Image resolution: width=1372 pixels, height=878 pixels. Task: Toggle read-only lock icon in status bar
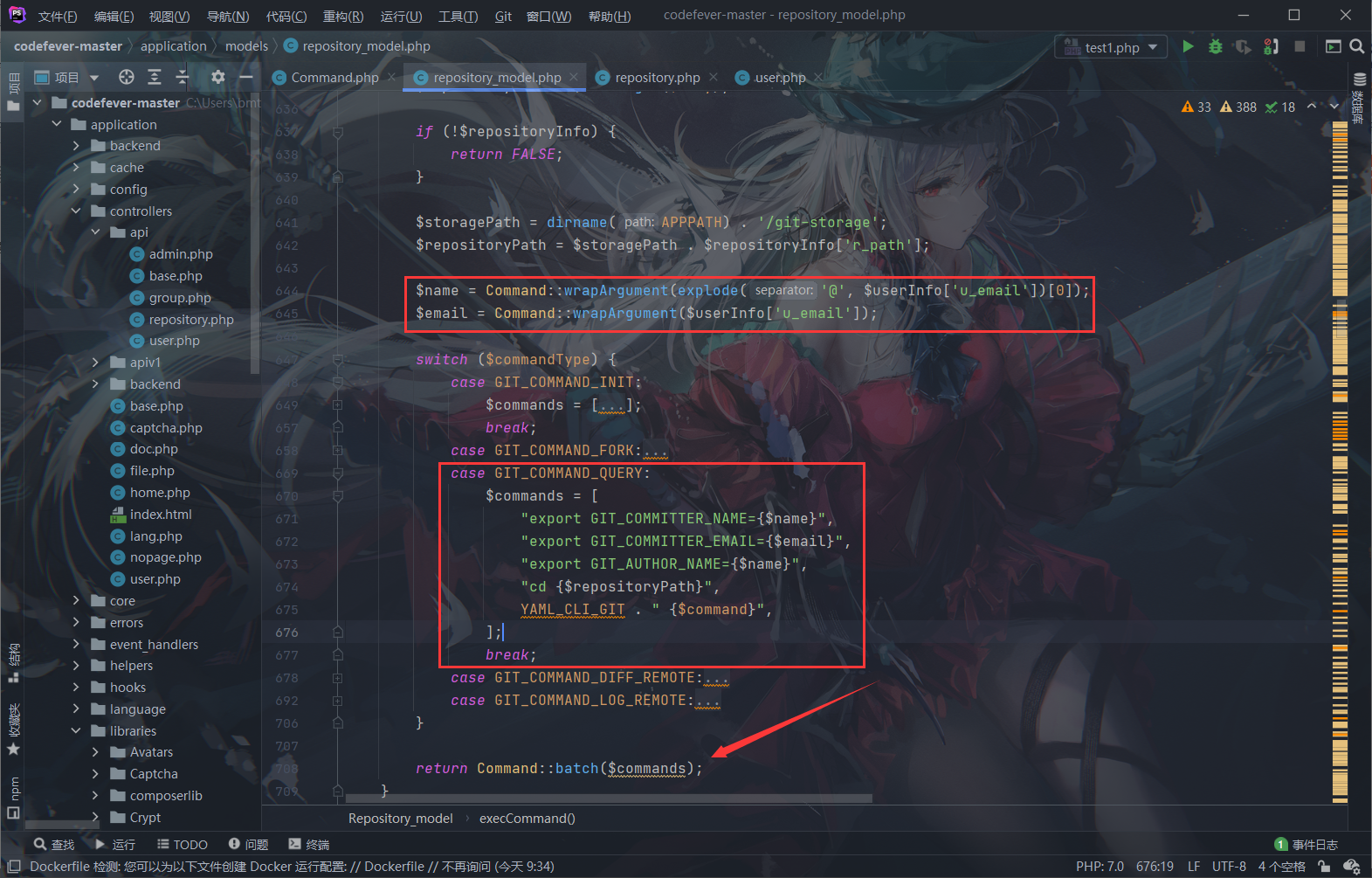click(1324, 867)
